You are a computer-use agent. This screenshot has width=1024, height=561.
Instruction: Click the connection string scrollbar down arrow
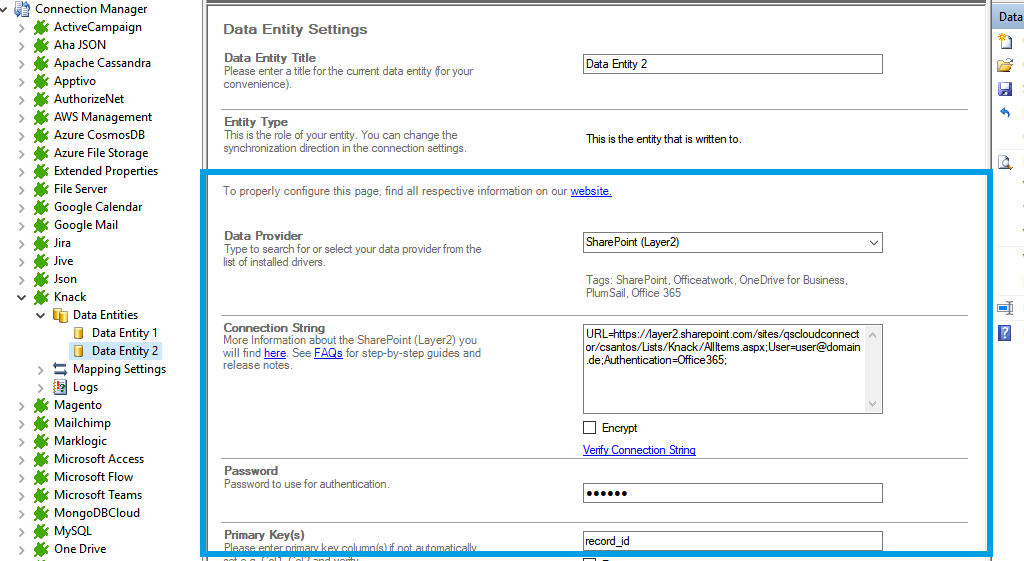(873, 404)
